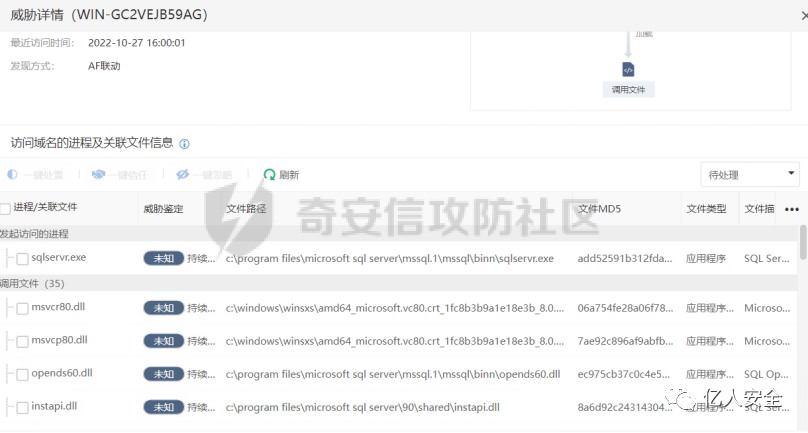Click the 文件类型 column header

(x=706, y=209)
